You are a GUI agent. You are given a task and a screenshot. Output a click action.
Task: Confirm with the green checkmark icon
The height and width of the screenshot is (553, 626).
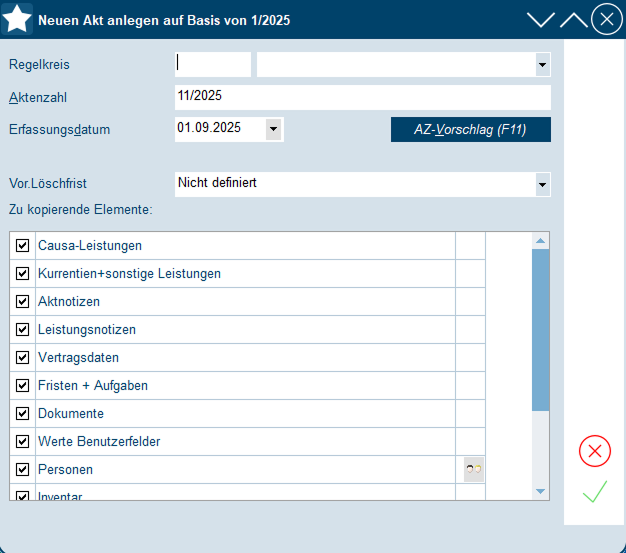[595, 492]
